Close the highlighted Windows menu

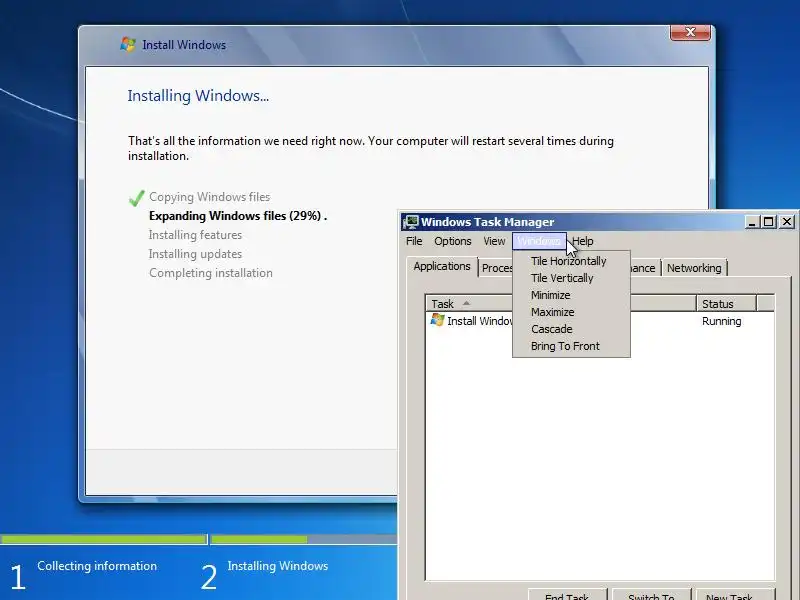[x=539, y=241]
